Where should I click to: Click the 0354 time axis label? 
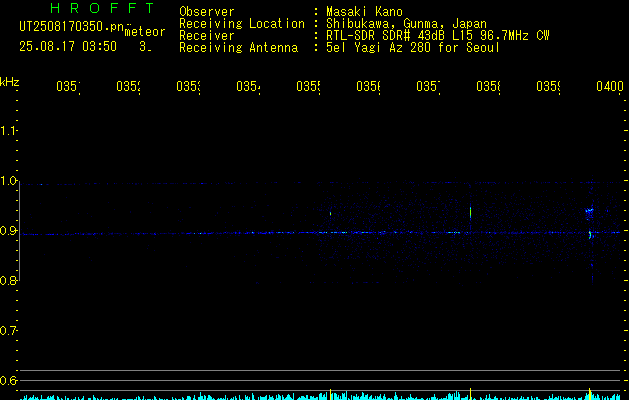point(248,86)
